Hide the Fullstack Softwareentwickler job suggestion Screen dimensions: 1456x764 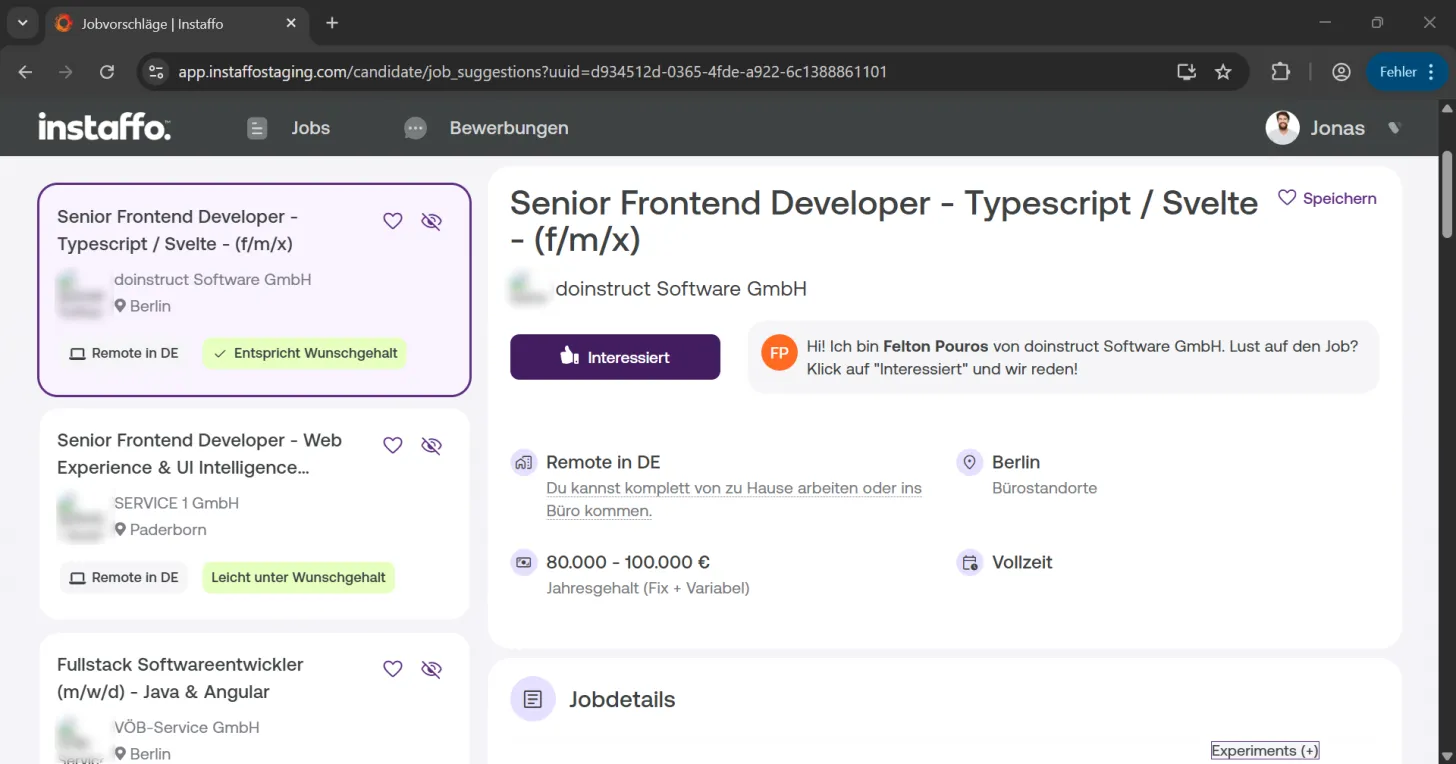tap(431, 669)
